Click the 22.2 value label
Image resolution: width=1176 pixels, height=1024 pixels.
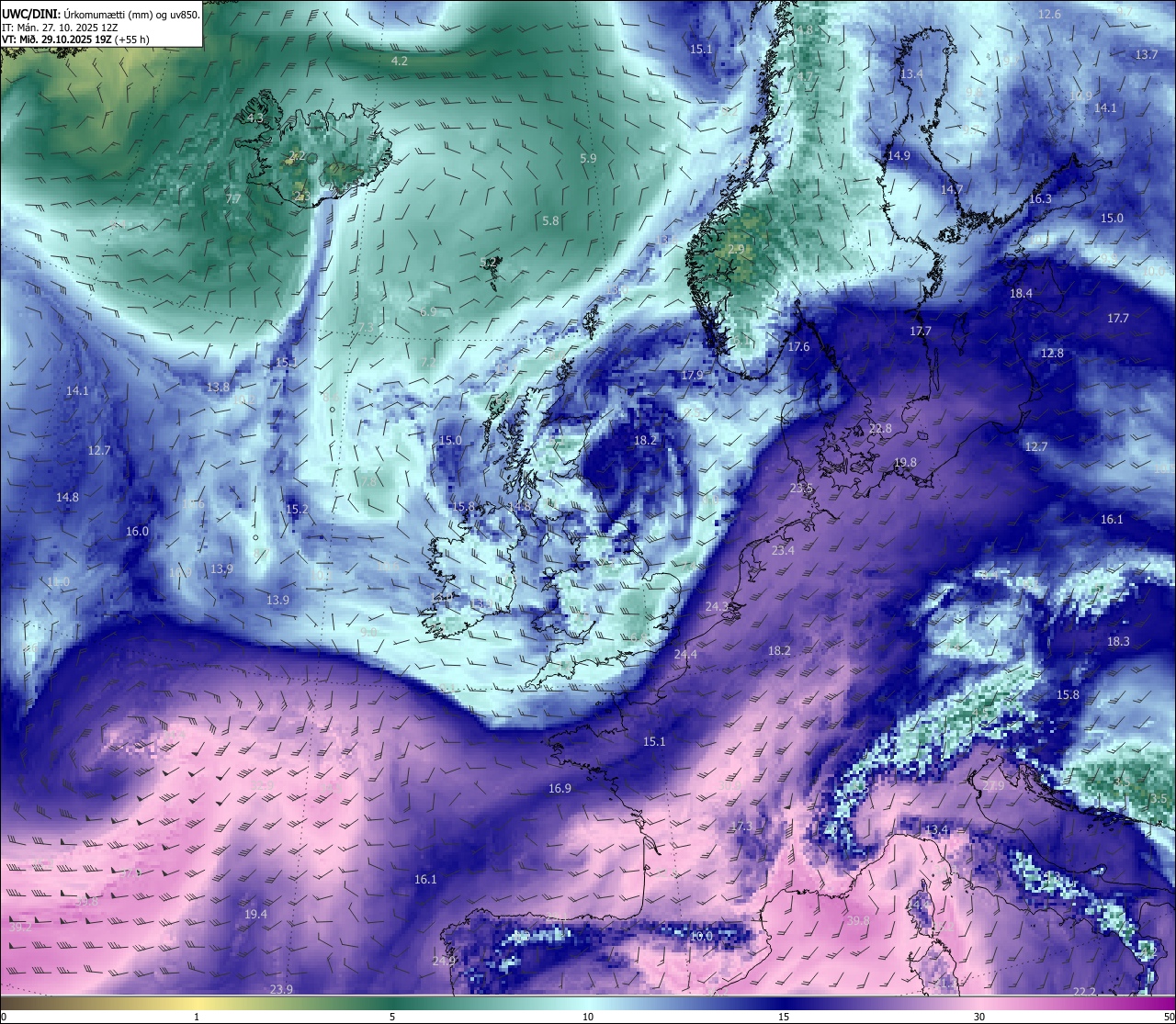(1084, 991)
